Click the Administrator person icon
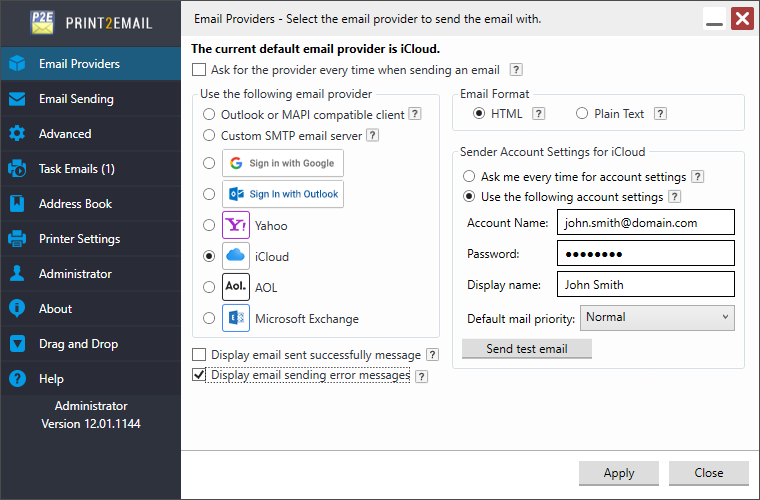This screenshot has width=760, height=500. pos(17,273)
